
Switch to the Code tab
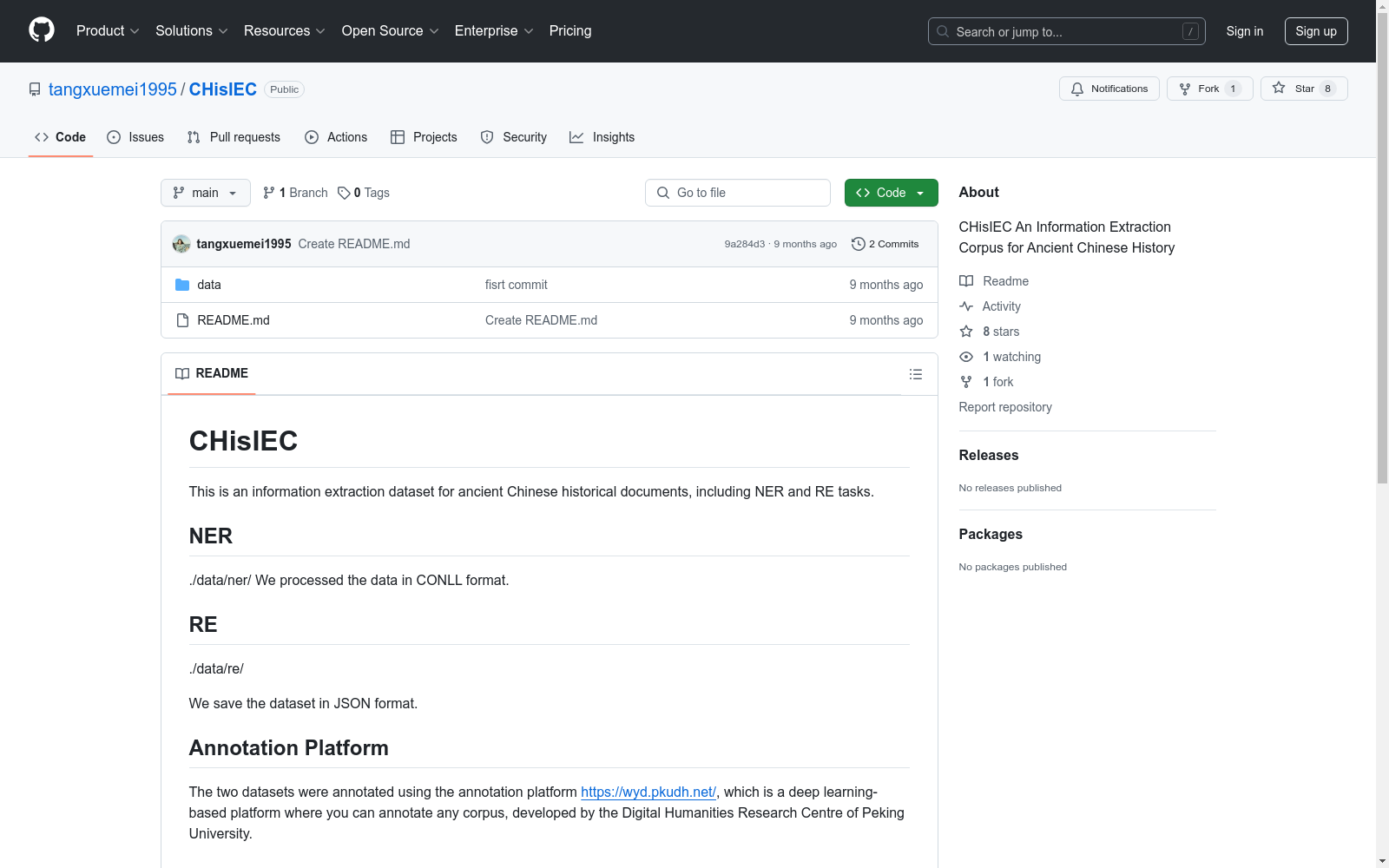click(x=61, y=137)
